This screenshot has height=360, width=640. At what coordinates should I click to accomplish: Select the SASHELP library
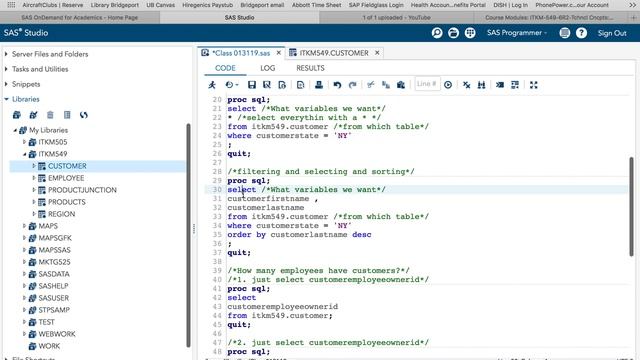tap(53, 286)
